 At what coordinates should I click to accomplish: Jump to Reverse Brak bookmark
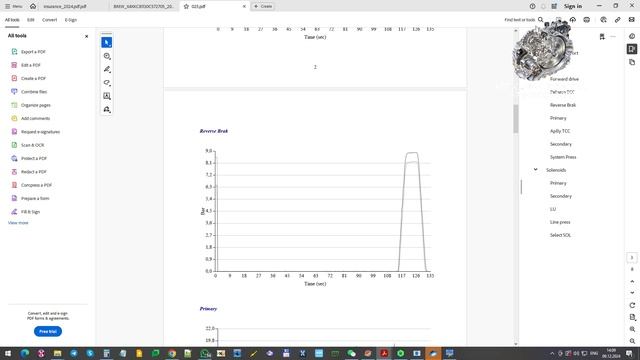coord(563,105)
